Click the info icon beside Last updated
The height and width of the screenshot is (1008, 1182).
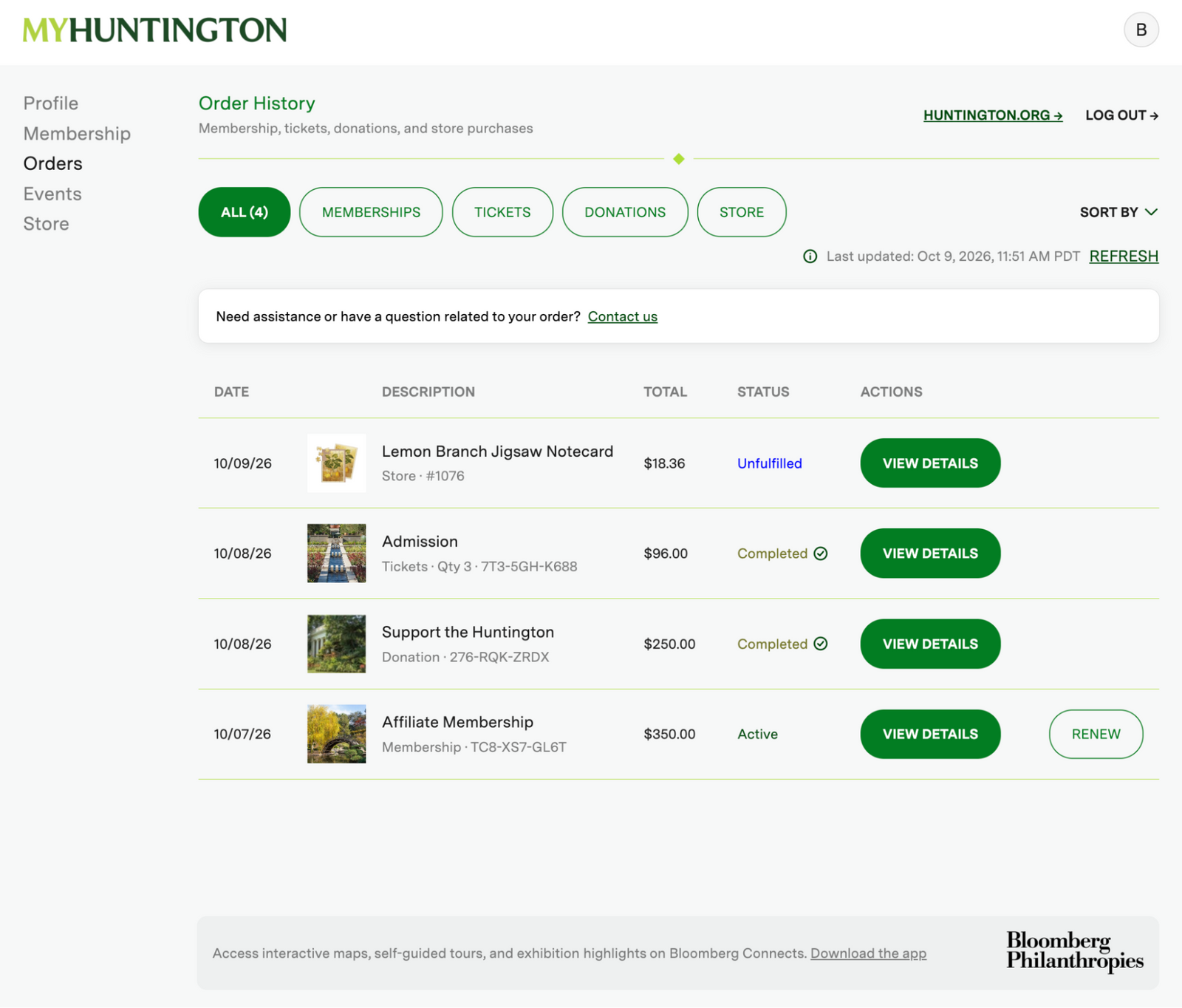[x=810, y=256]
